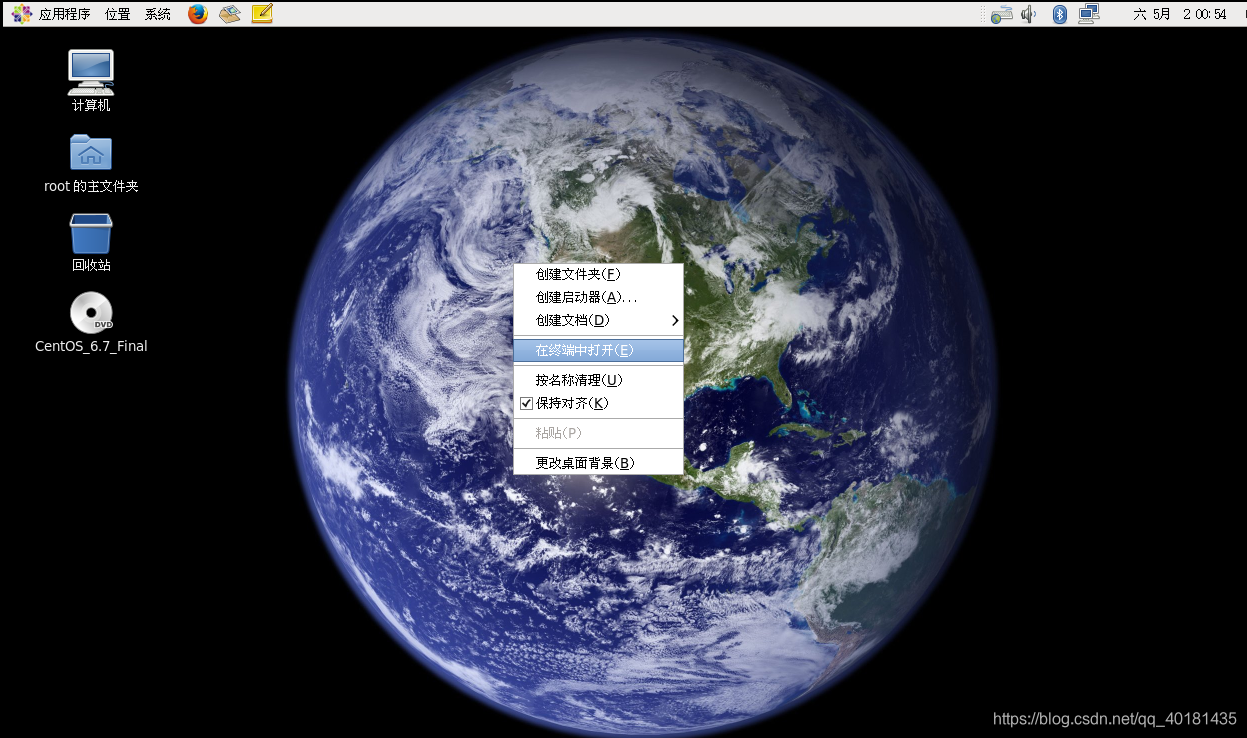1247x738 pixels.
Task: Select the CentOS_6.7_Final DVD icon
Action: [x=91, y=323]
